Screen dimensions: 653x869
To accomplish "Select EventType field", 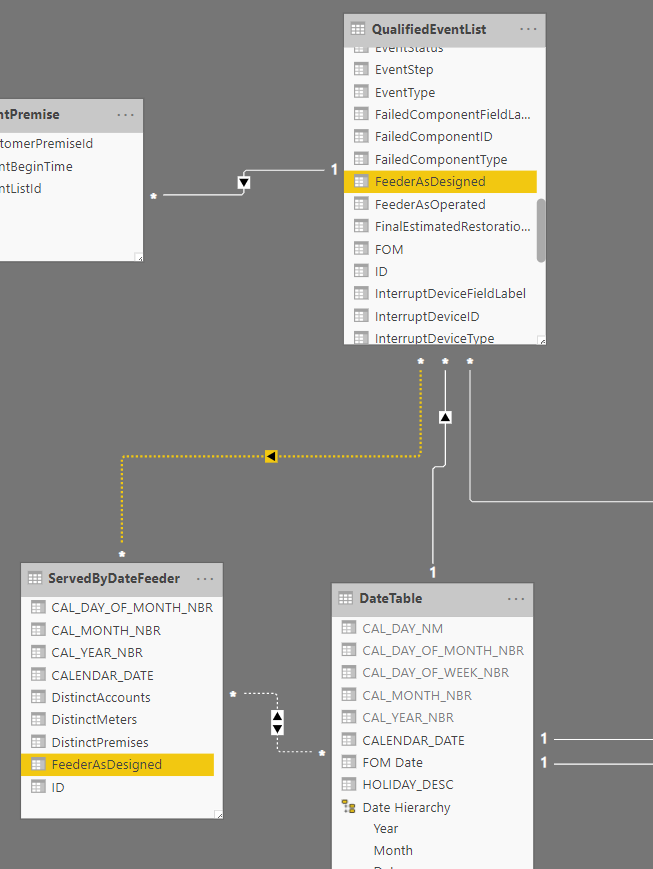I will 405,93.
